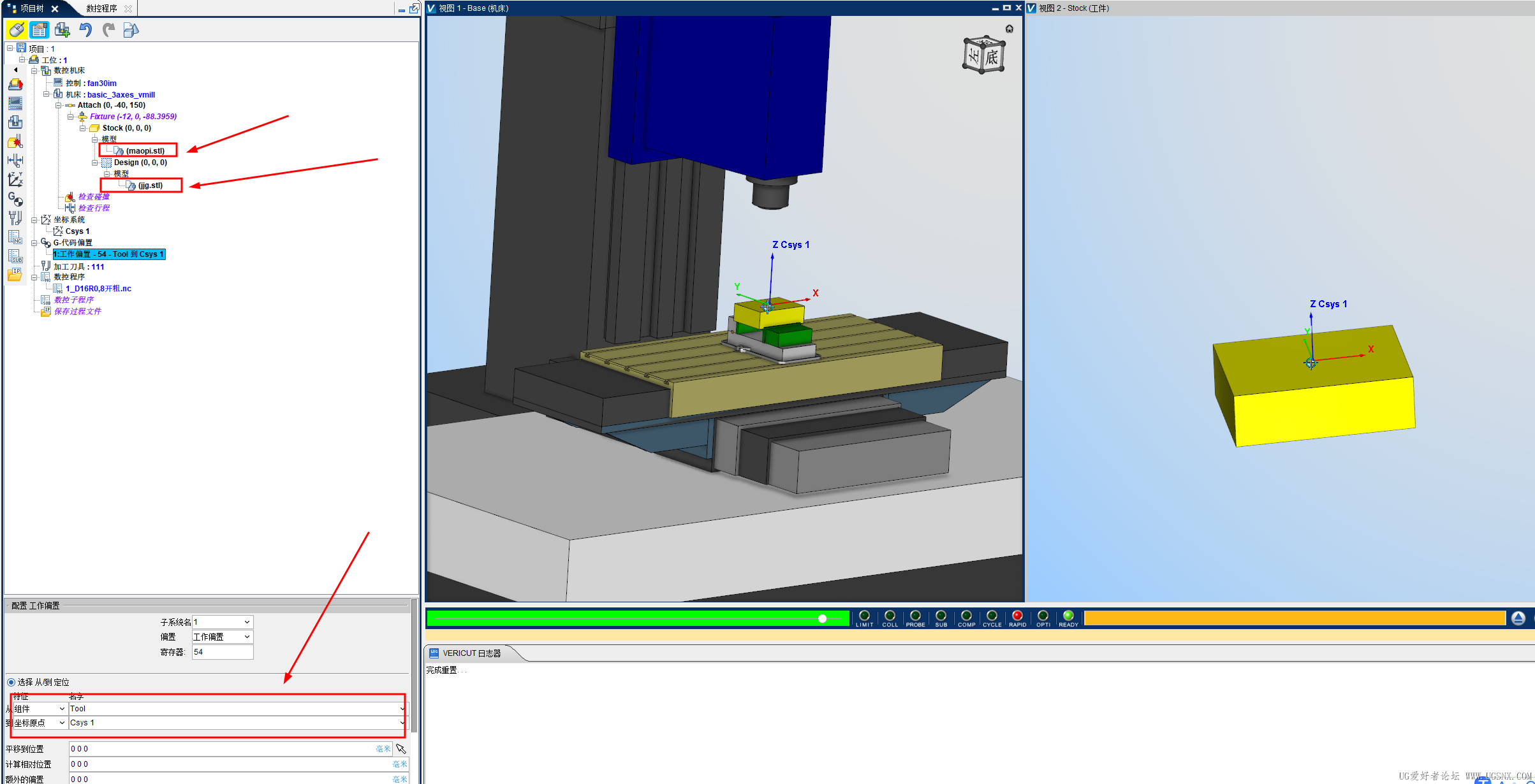This screenshot has height=784, width=1535.
Task: Select the (jjg.stl) model item
Action: pos(151,185)
